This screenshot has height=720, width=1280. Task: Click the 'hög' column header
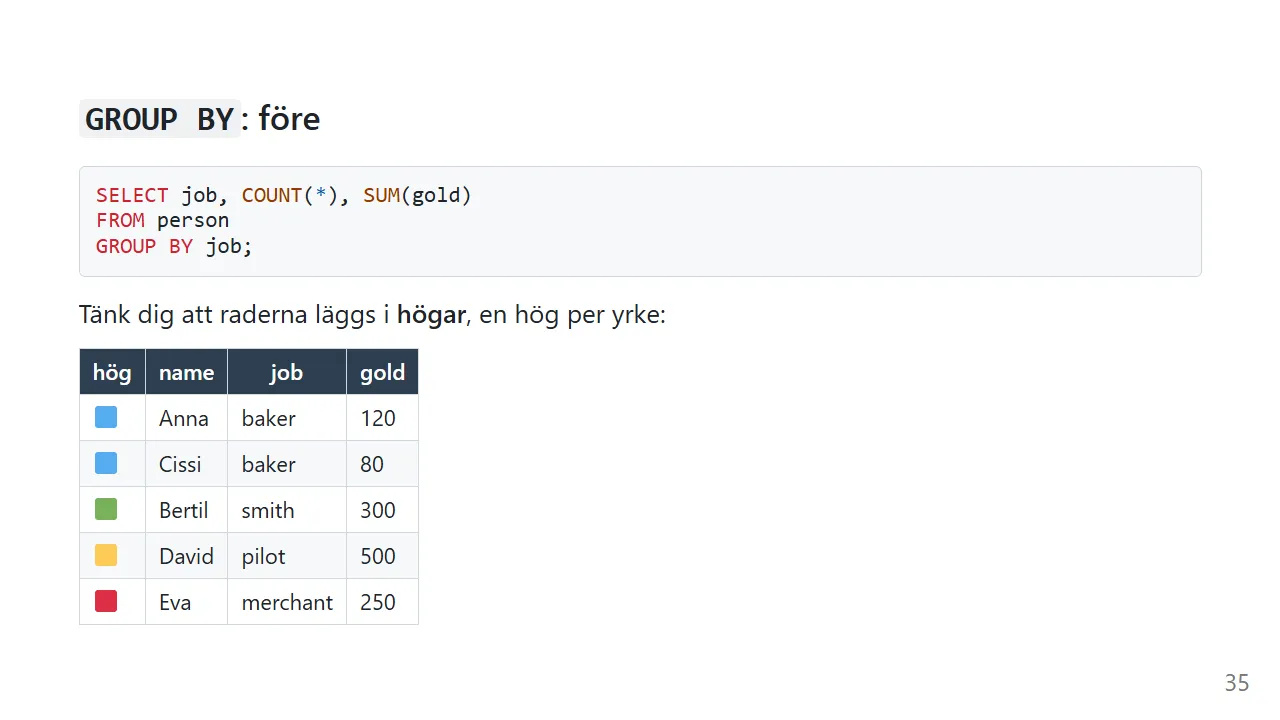point(112,372)
